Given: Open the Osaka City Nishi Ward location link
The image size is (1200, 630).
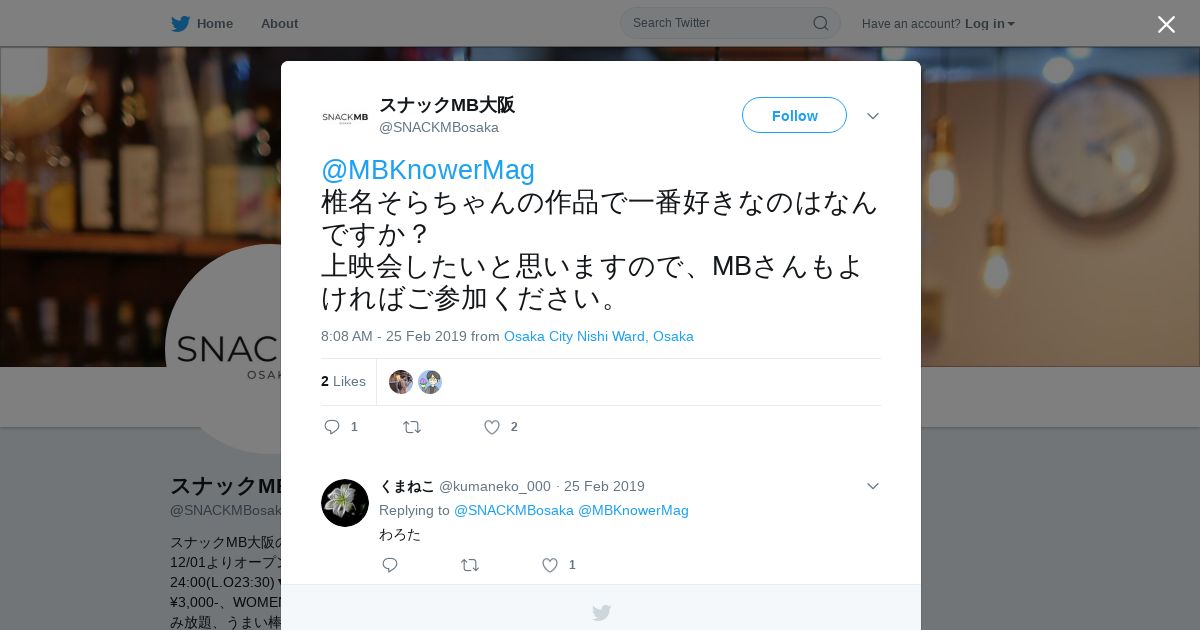Looking at the screenshot, I should pyautogui.click(x=598, y=336).
